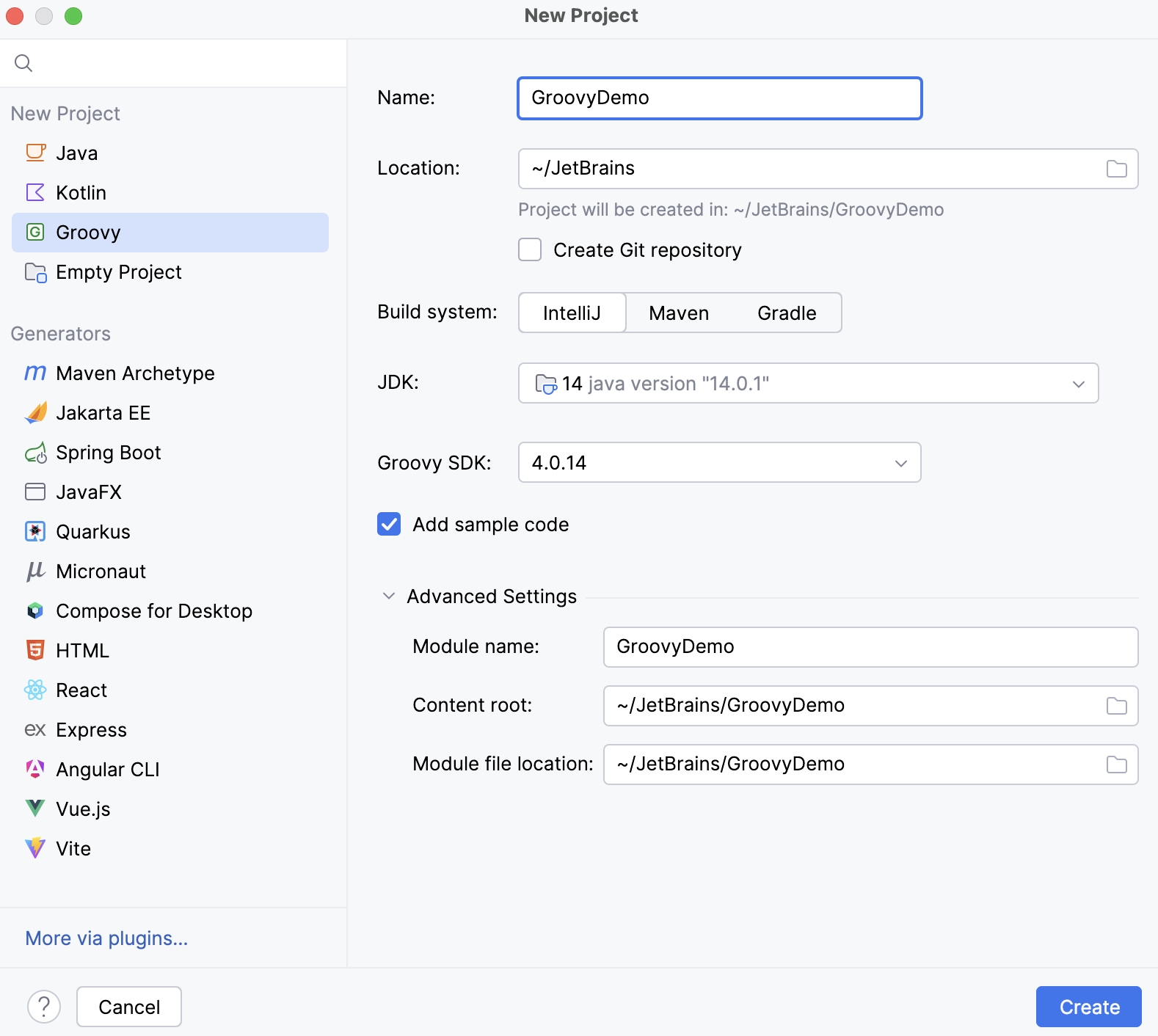Image resolution: width=1158 pixels, height=1036 pixels.
Task: Open folder browser for Location field
Action: pos(1116,169)
